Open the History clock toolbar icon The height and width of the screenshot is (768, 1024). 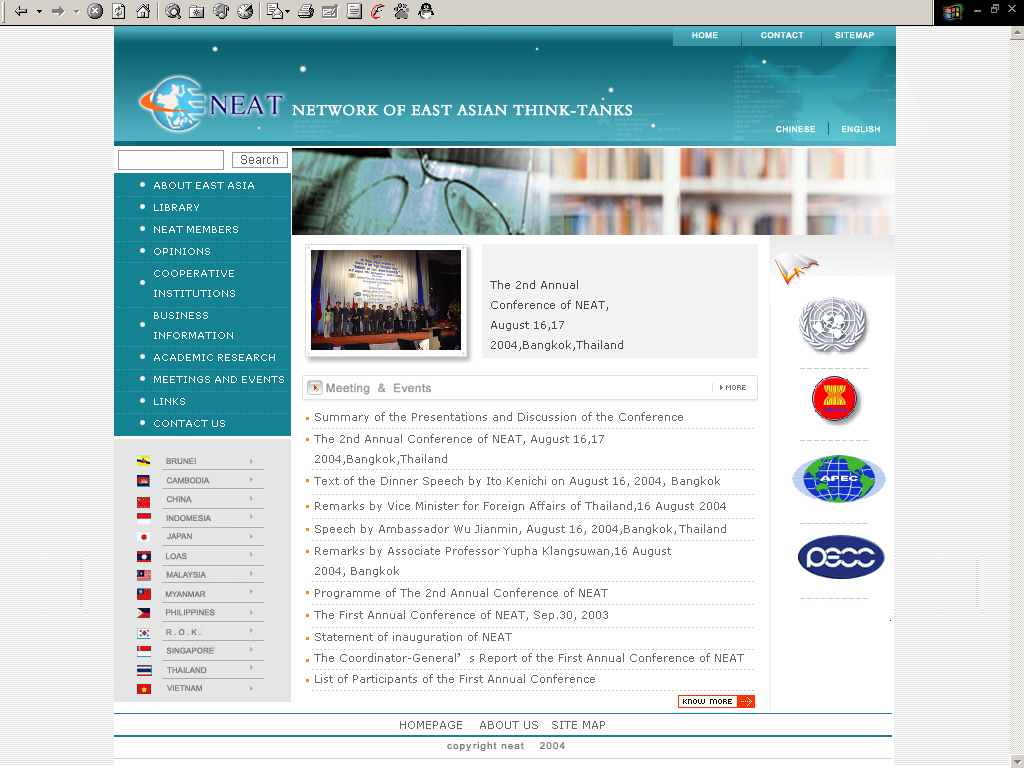[x=245, y=11]
